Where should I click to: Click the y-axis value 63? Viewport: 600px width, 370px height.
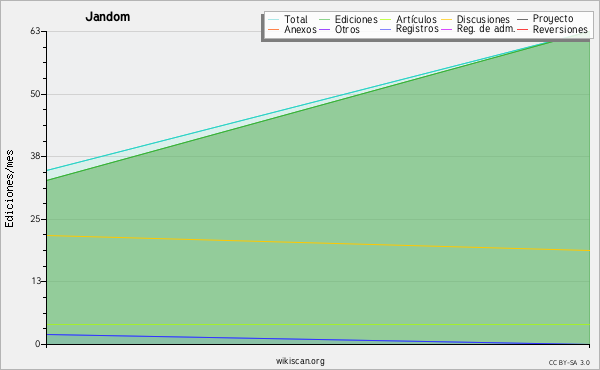coord(35,31)
